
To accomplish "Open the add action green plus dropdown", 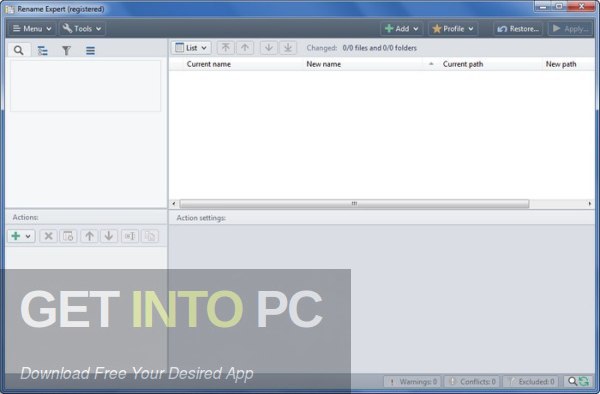I will click(21, 236).
